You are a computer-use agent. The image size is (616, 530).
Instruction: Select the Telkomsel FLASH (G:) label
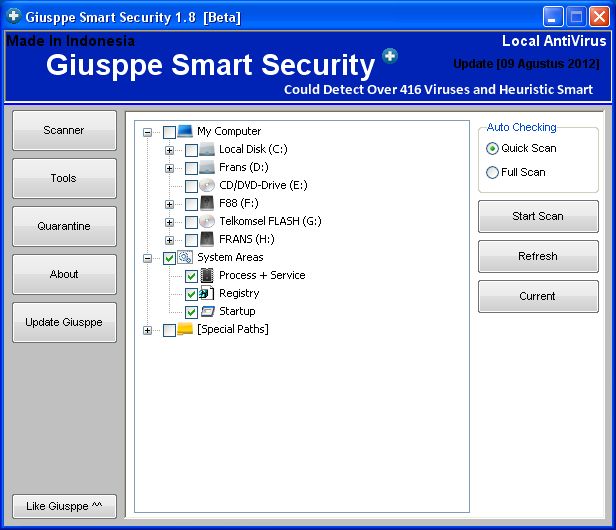click(270, 221)
